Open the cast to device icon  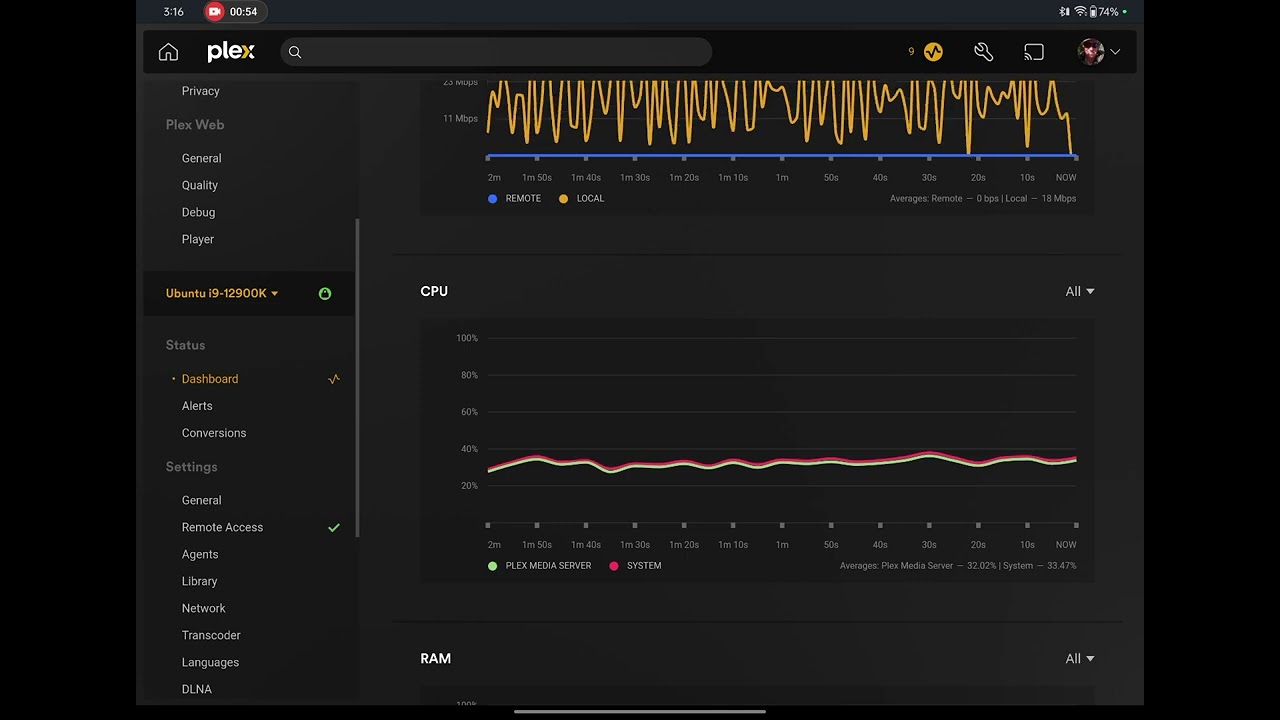1034,52
